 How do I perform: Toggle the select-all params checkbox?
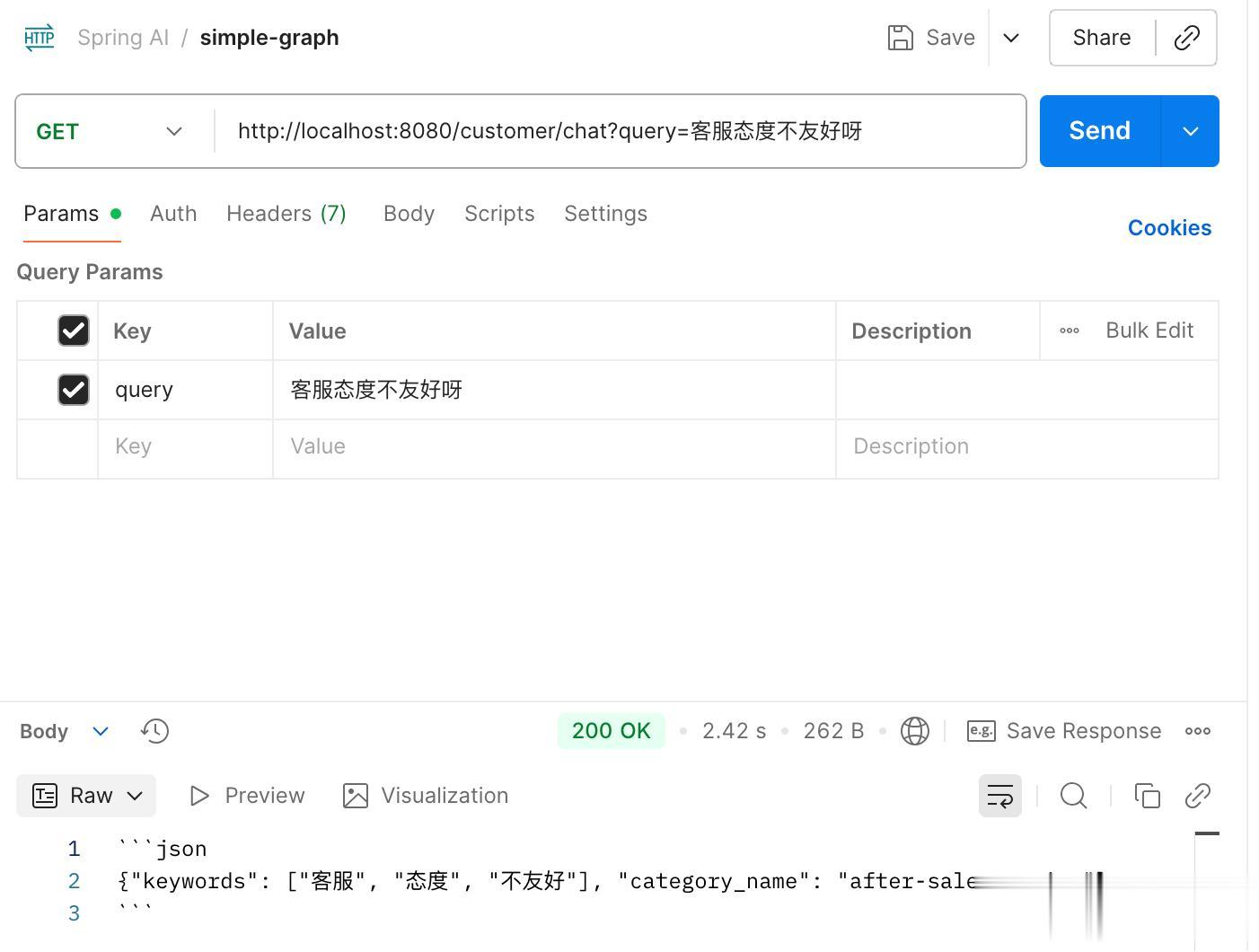tap(74, 331)
